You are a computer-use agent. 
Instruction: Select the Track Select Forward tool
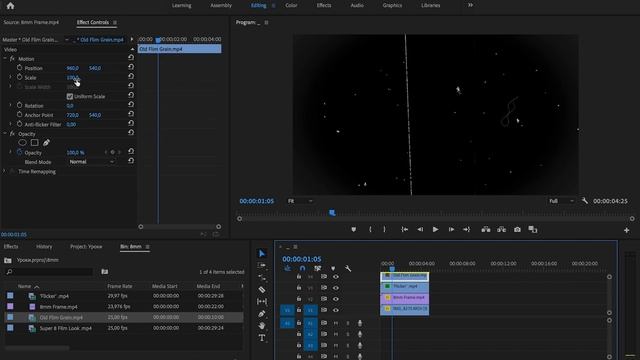pyautogui.click(x=262, y=265)
